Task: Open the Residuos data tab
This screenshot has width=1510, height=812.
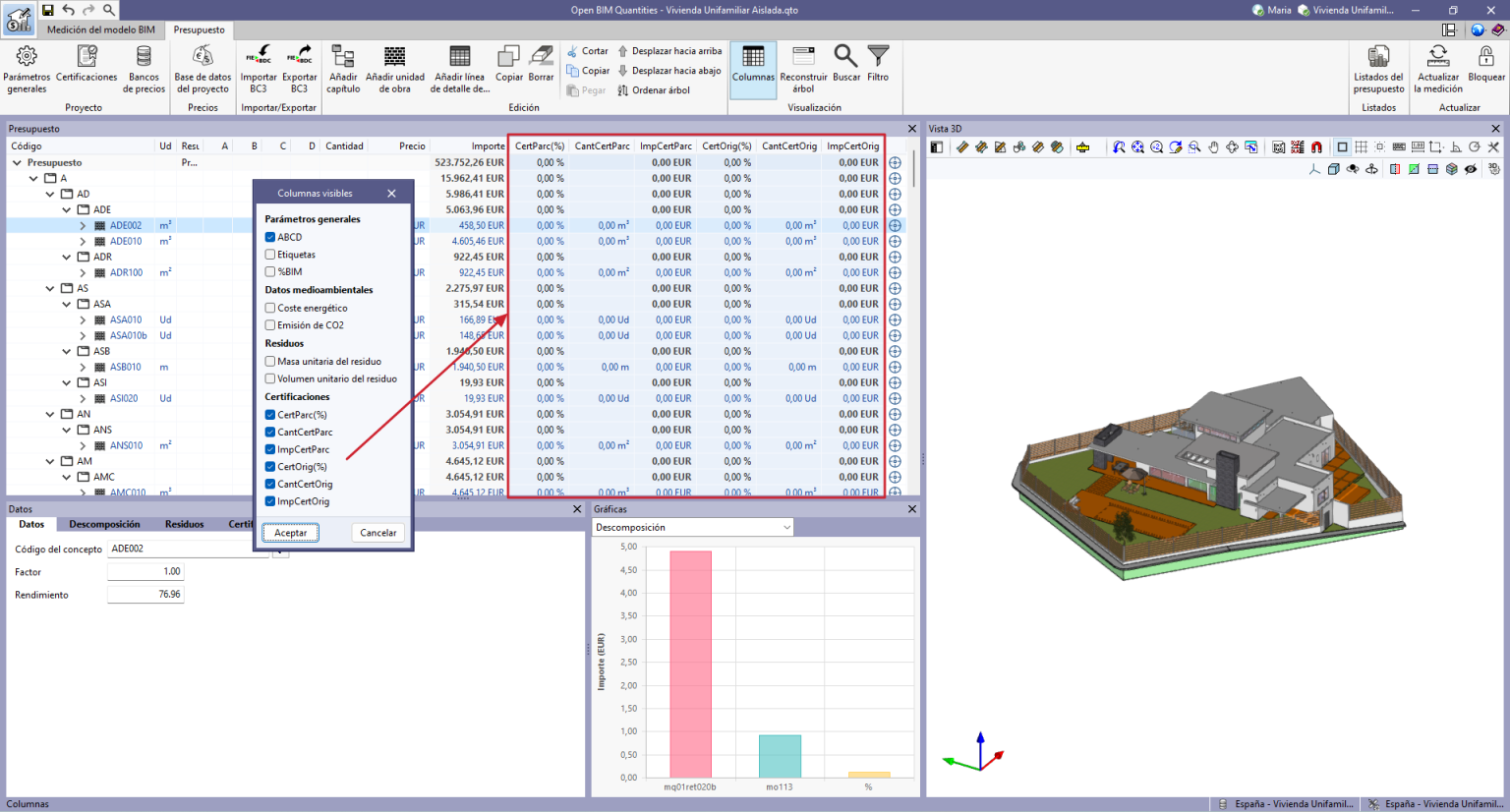Action: [184, 524]
